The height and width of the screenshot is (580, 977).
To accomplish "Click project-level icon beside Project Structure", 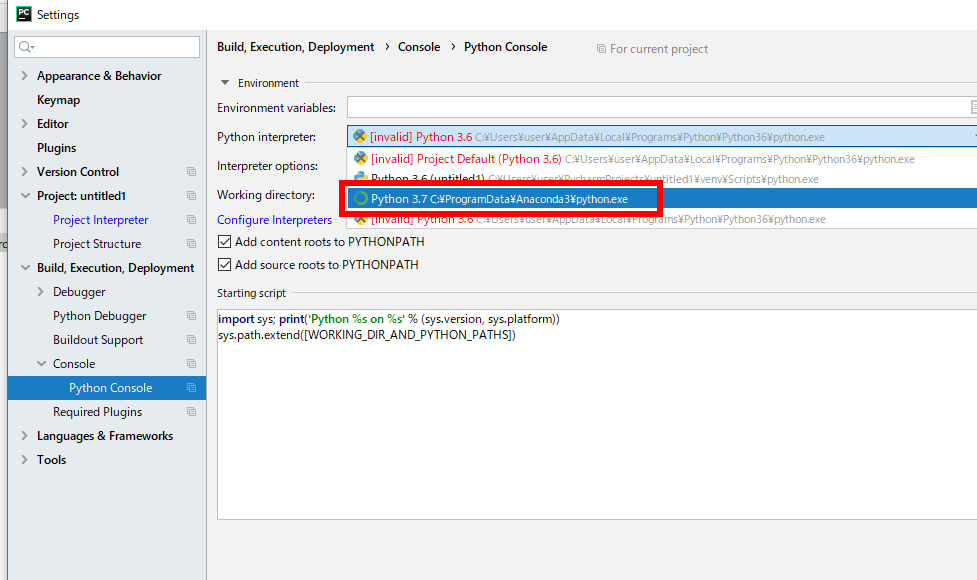I will [x=191, y=244].
